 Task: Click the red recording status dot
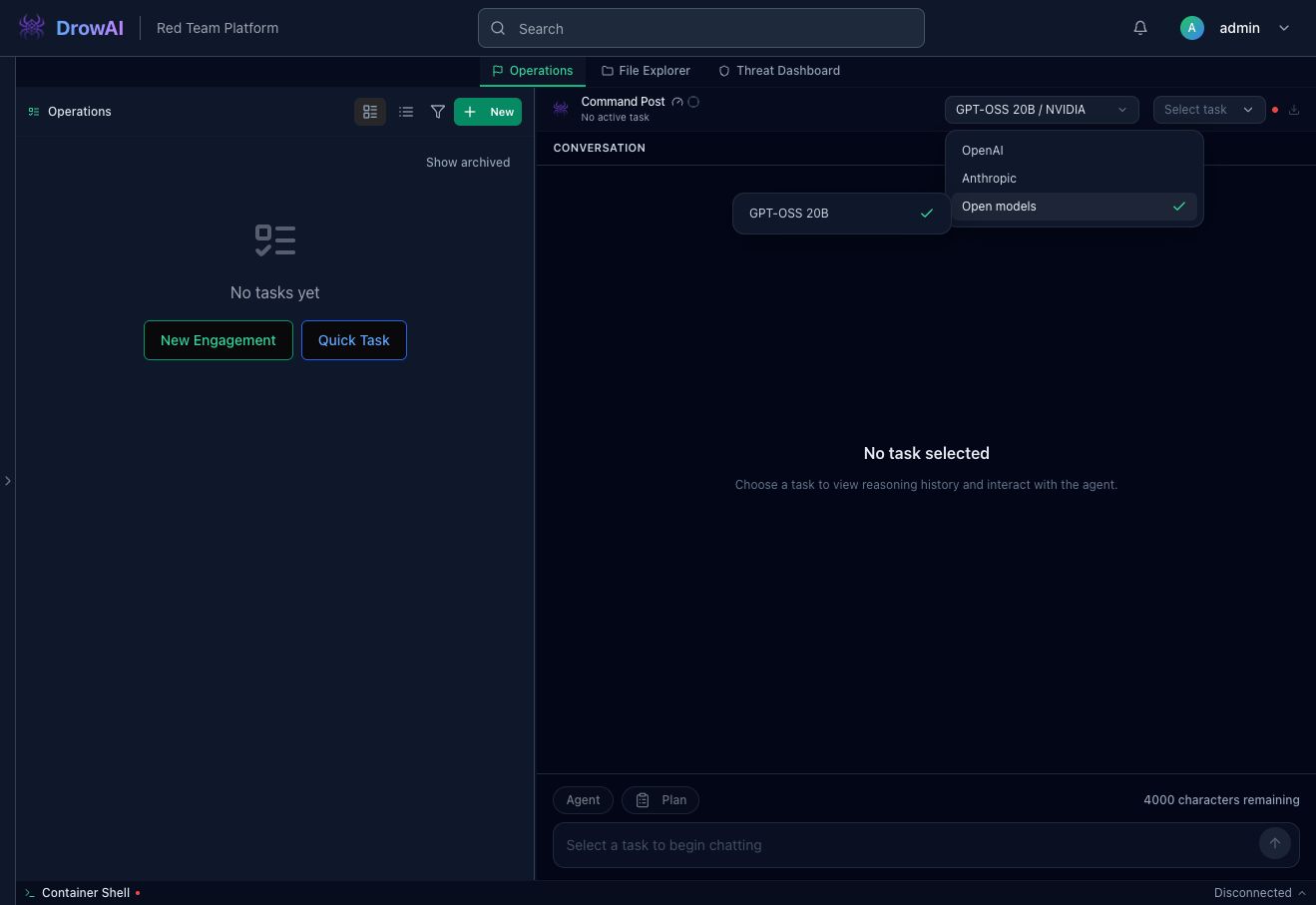pos(1275,110)
